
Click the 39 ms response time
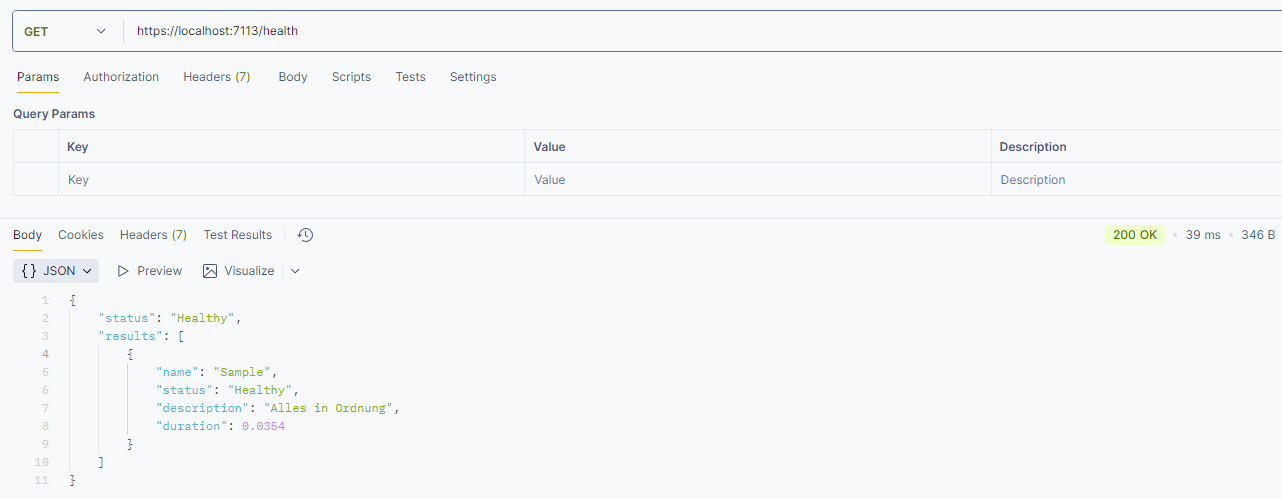(1203, 235)
